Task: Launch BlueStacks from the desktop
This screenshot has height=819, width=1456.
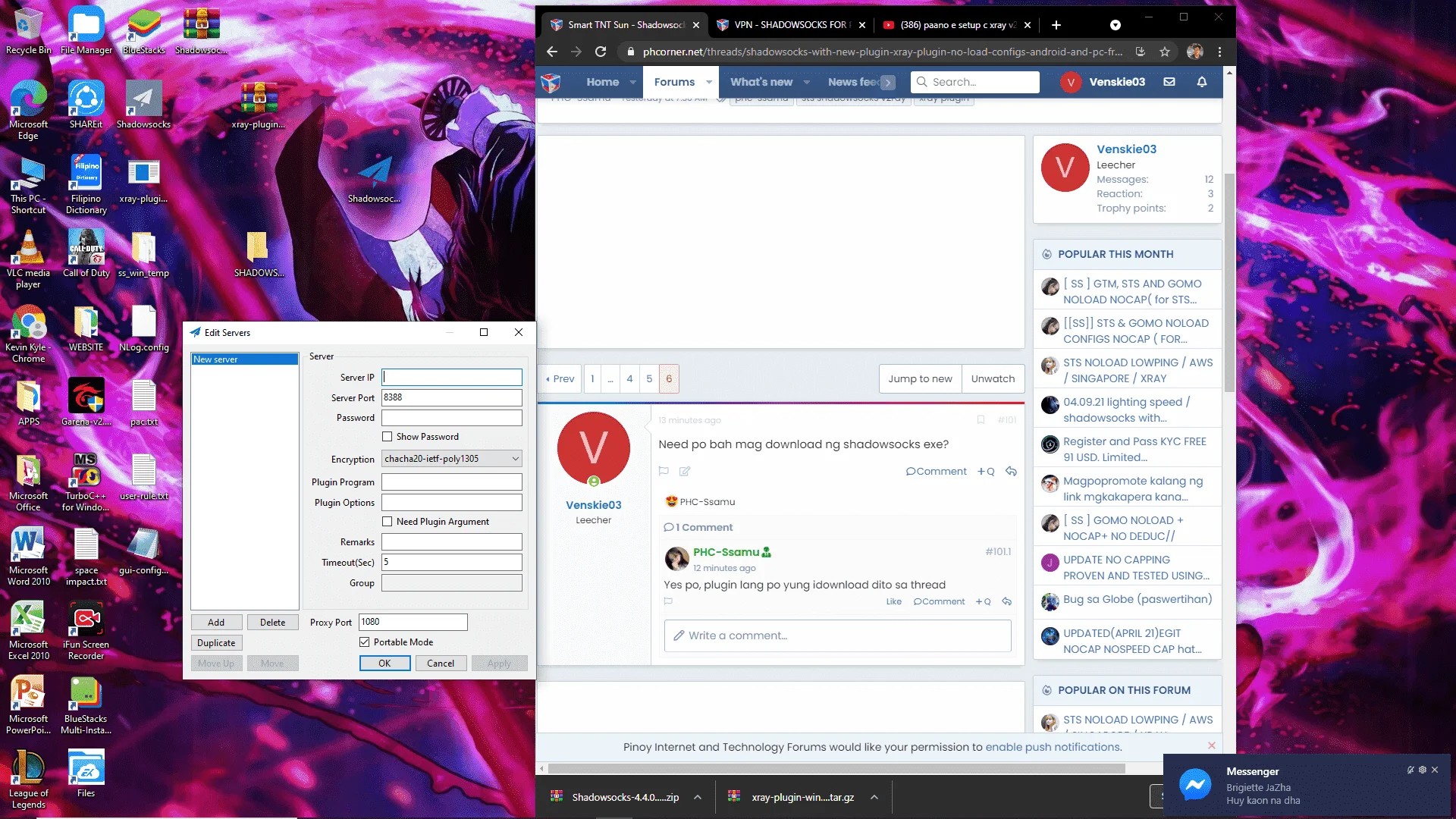Action: click(143, 32)
